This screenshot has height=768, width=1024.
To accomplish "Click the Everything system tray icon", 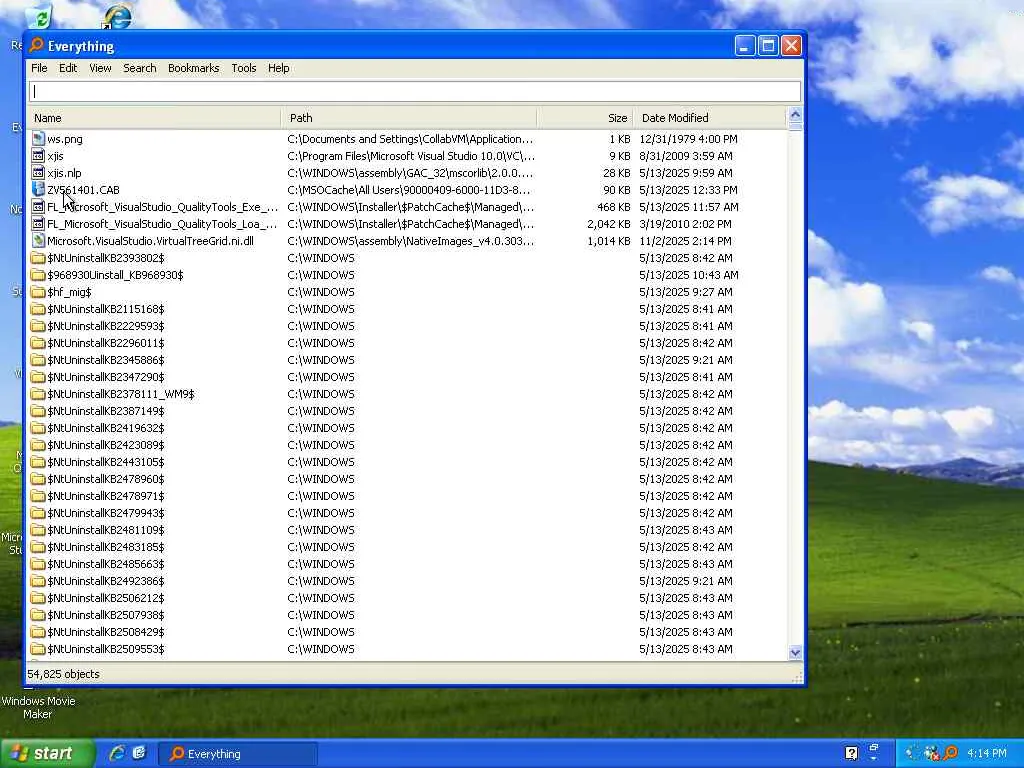I will (x=951, y=753).
